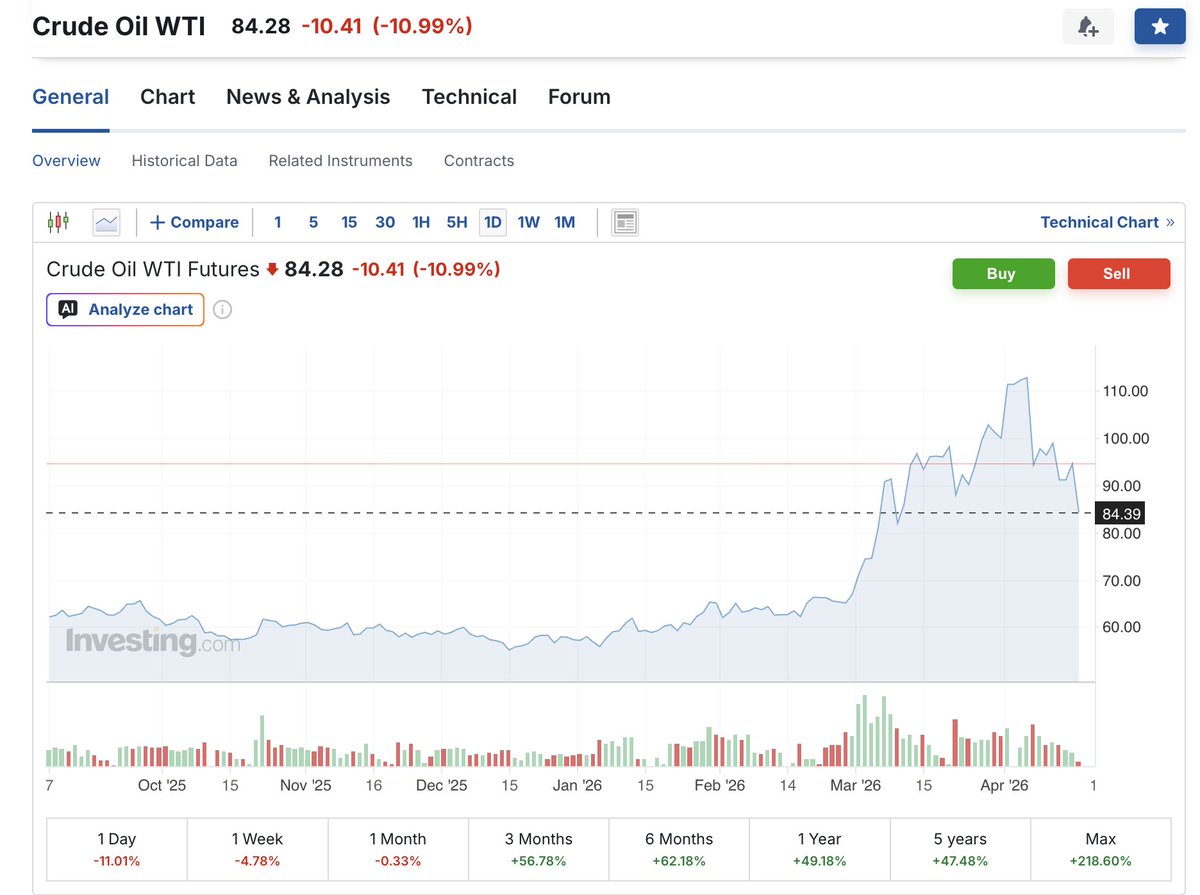The image size is (1200, 895).
Task: Click the create alert bell icon
Action: tap(1088, 27)
